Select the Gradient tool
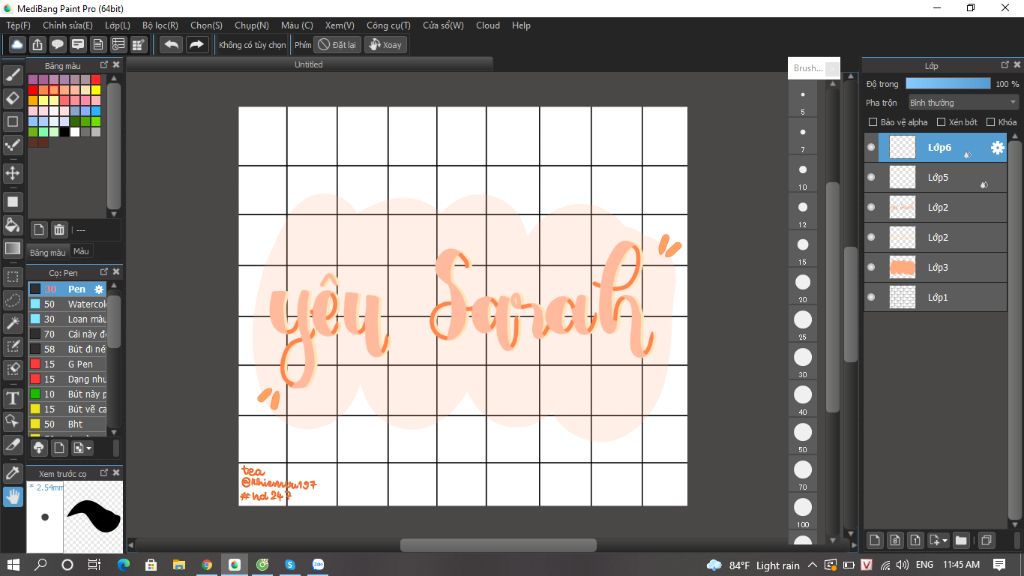 click(12, 248)
